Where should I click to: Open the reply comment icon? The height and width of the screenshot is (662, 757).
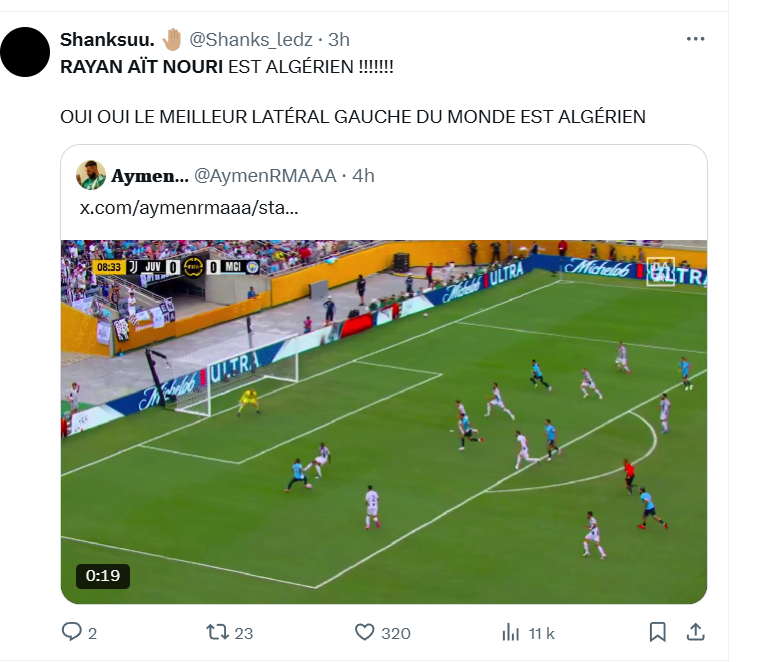tap(72, 632)
